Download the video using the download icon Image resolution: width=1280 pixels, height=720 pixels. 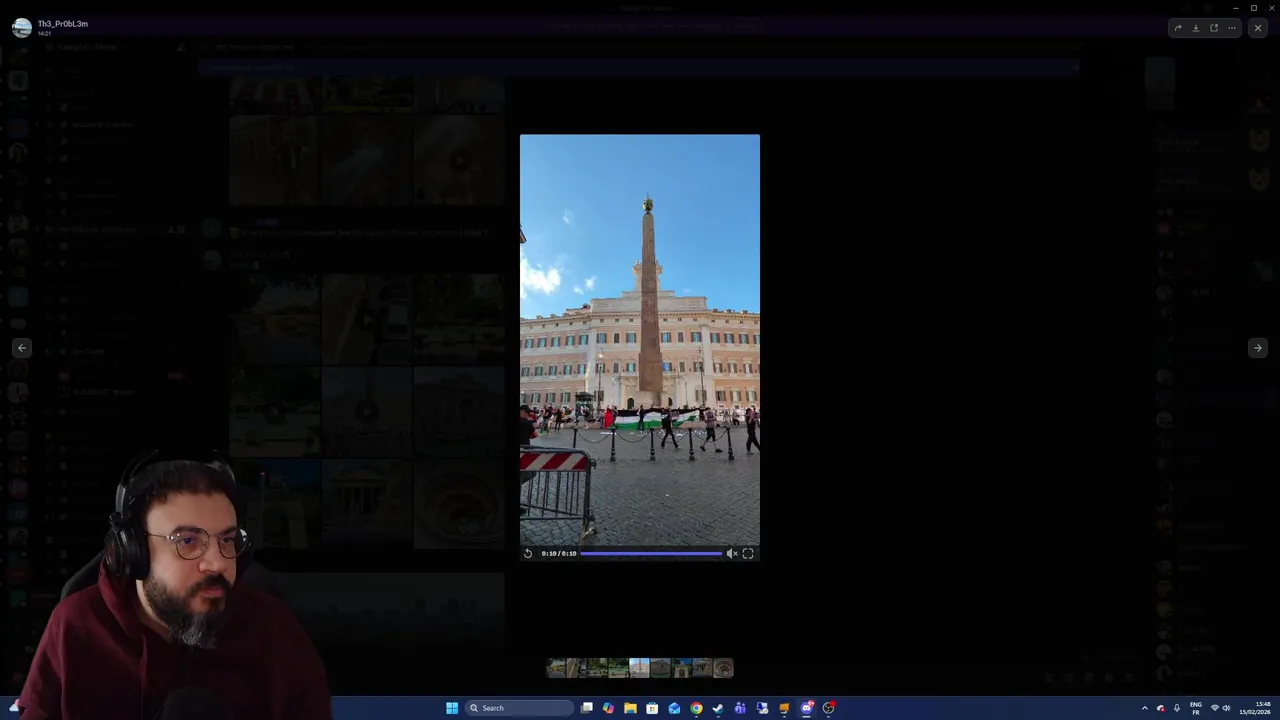[1195, 28]
